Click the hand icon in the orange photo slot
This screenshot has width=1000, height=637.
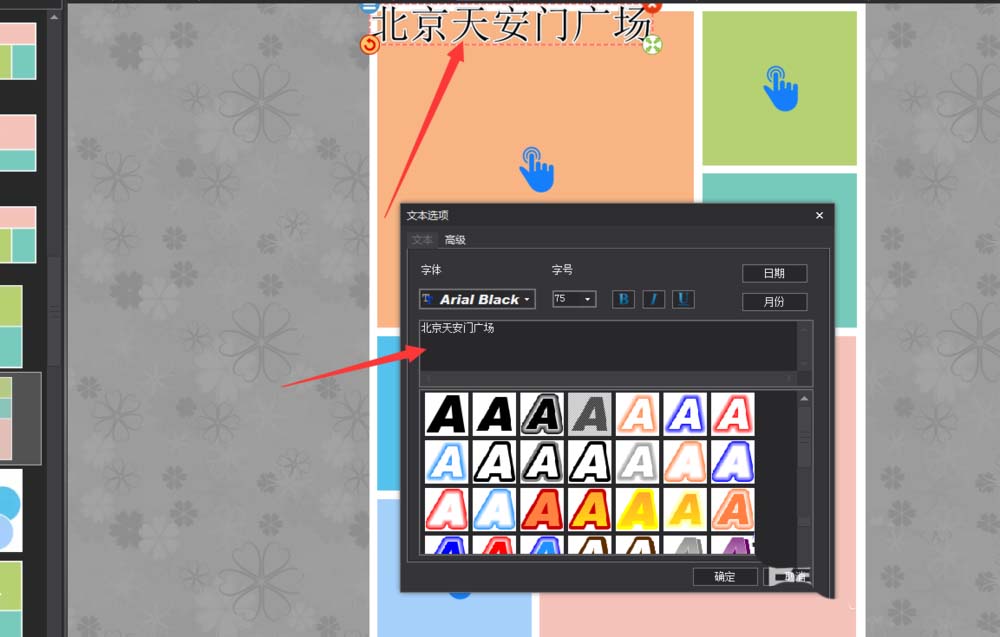coord(536,170)
